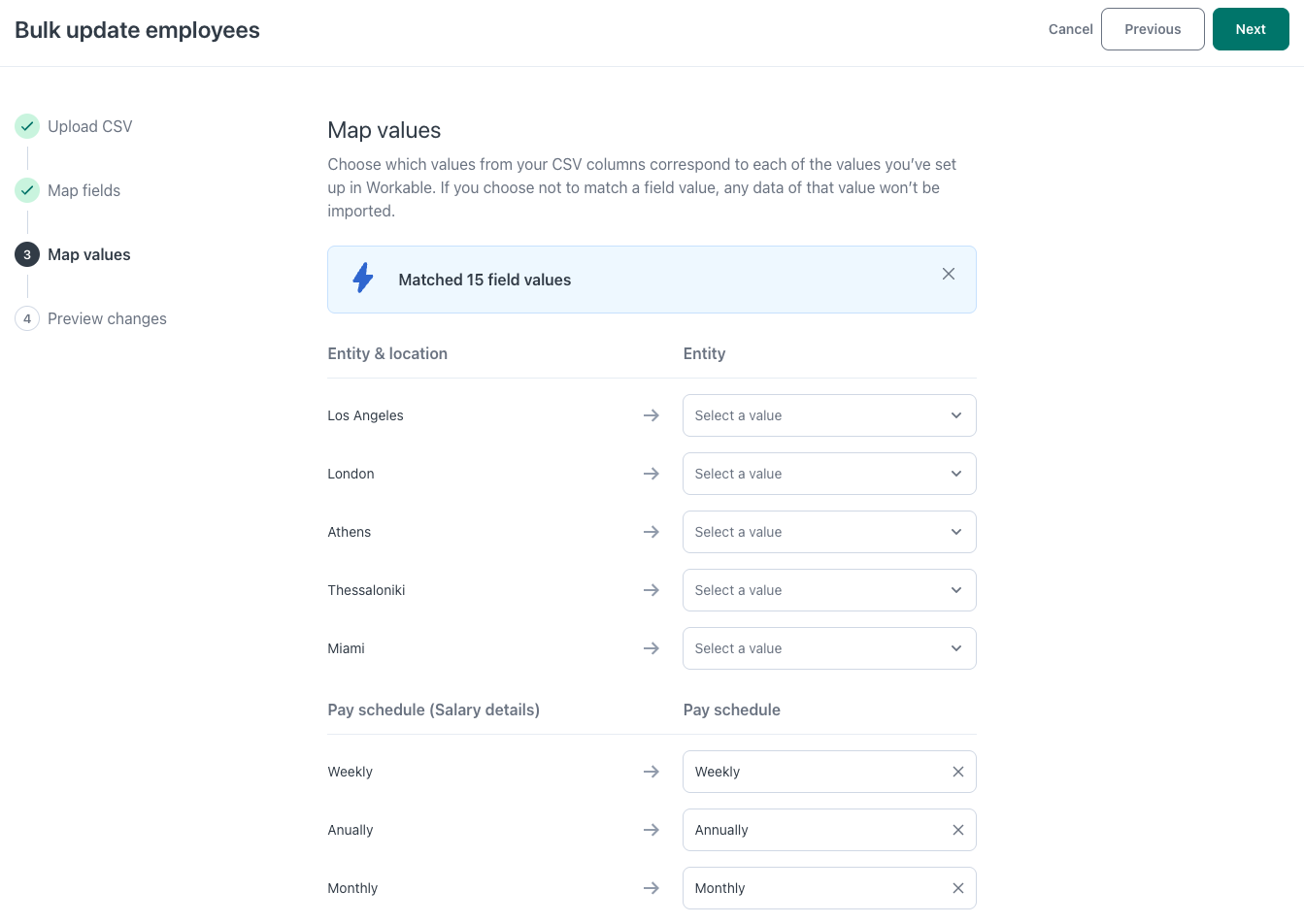The image size is (1304, 924).
Task: Click the step 3 circle indicator
Action: point(26,254)
